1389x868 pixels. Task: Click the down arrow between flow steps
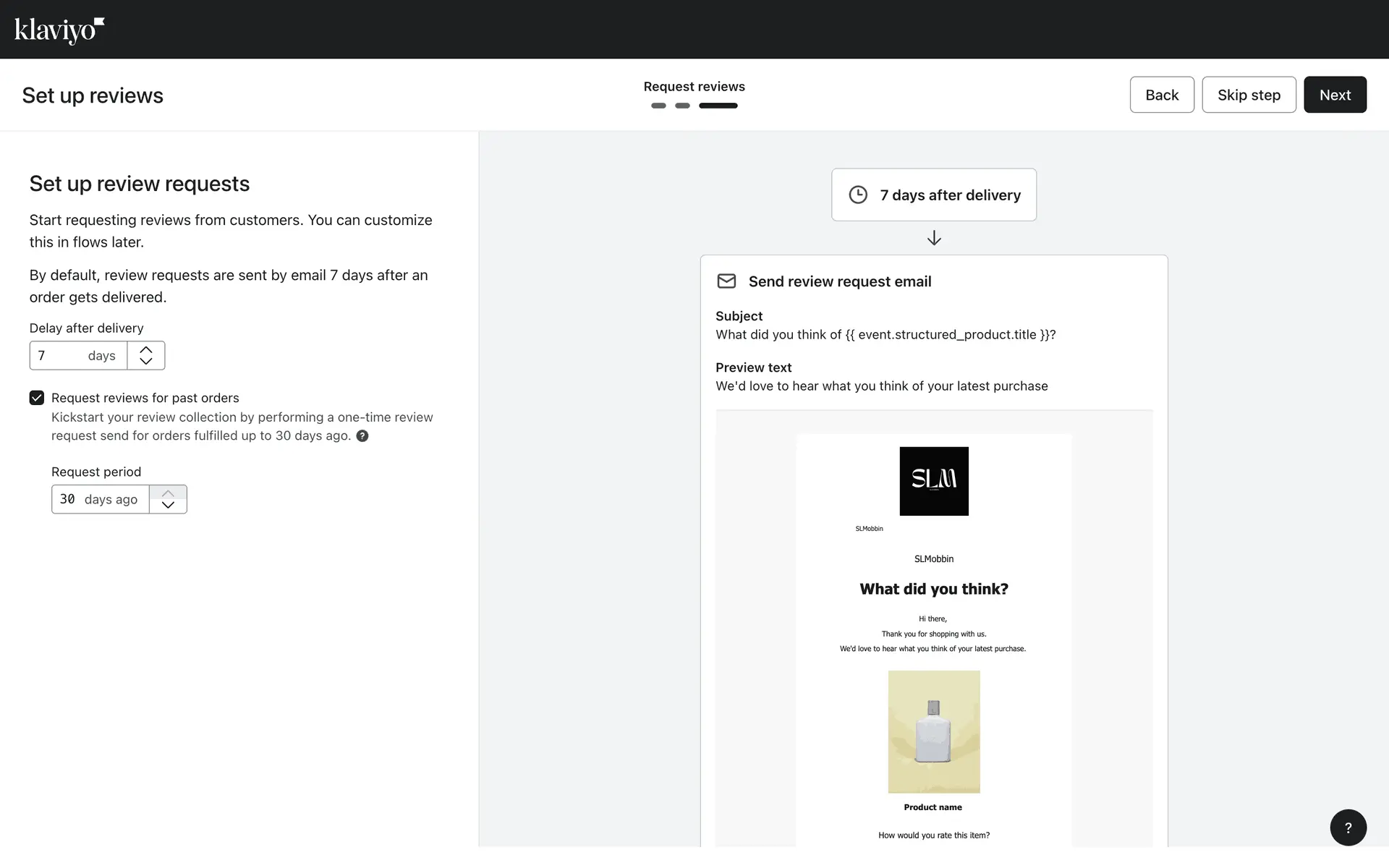pos(934,238)
